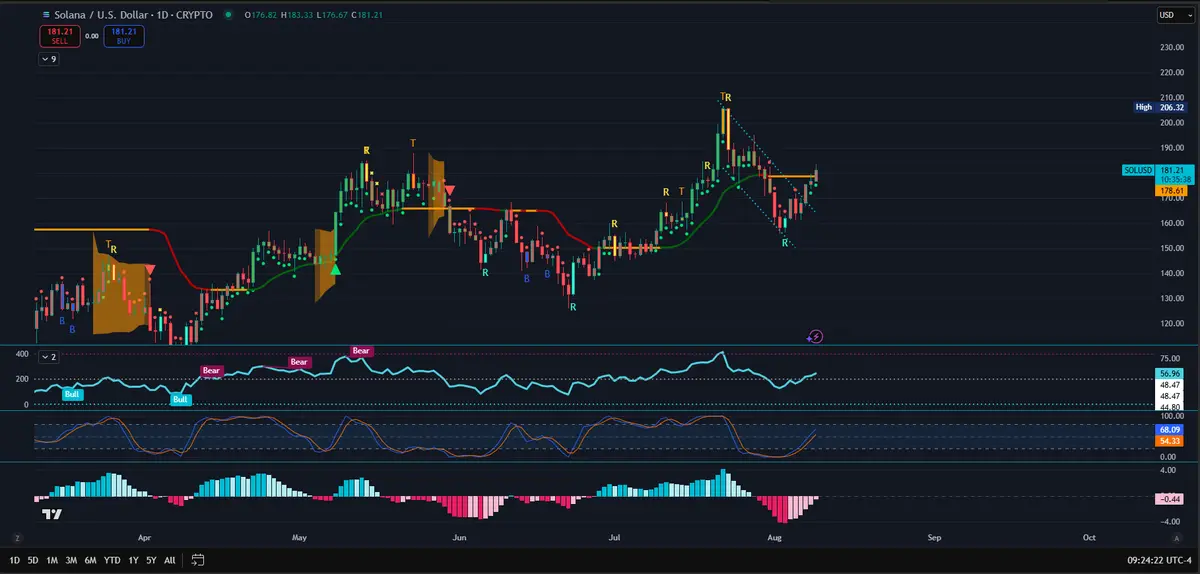Click the TradingView logo on the chart
The height and width of the screenshot is (574, 1200).
click(54, 514)
